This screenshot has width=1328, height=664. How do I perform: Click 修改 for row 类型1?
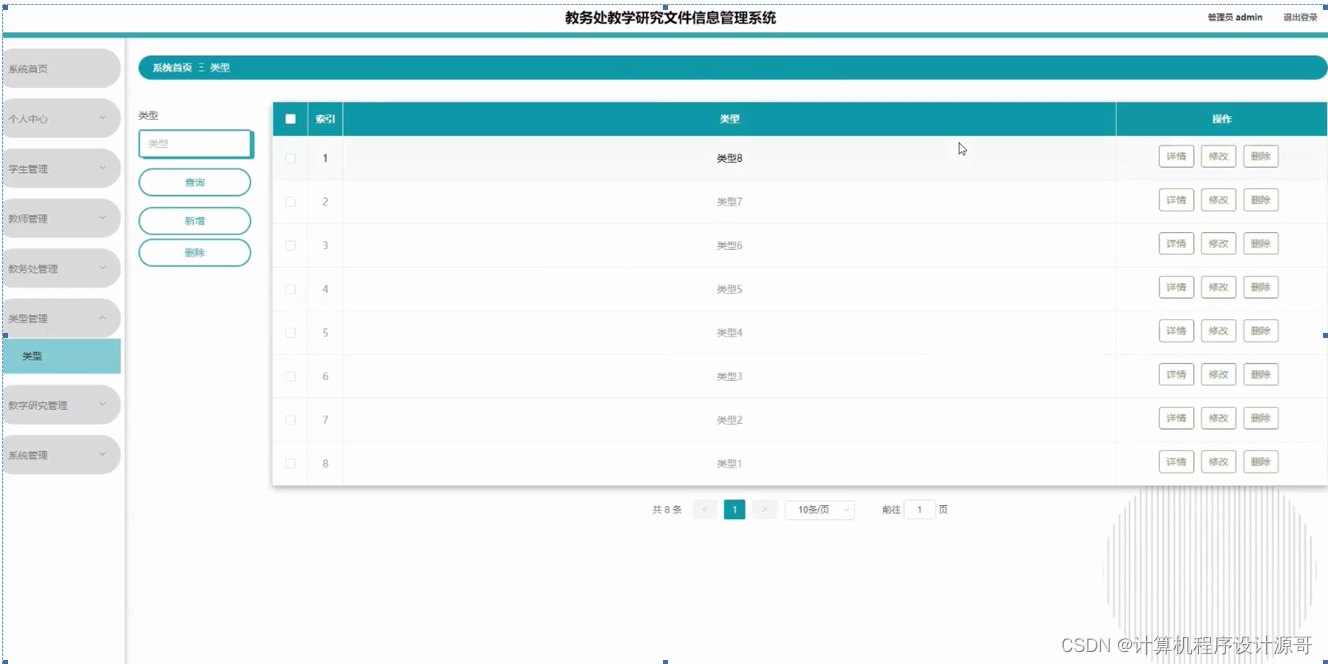[x=1218, y=462]
